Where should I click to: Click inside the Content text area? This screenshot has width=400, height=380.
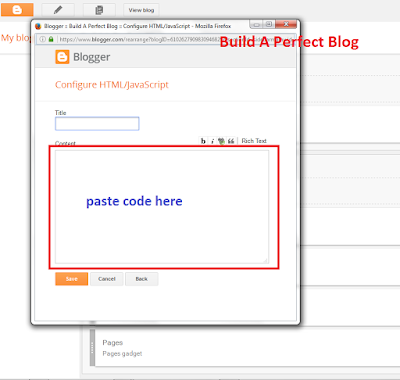162,207
